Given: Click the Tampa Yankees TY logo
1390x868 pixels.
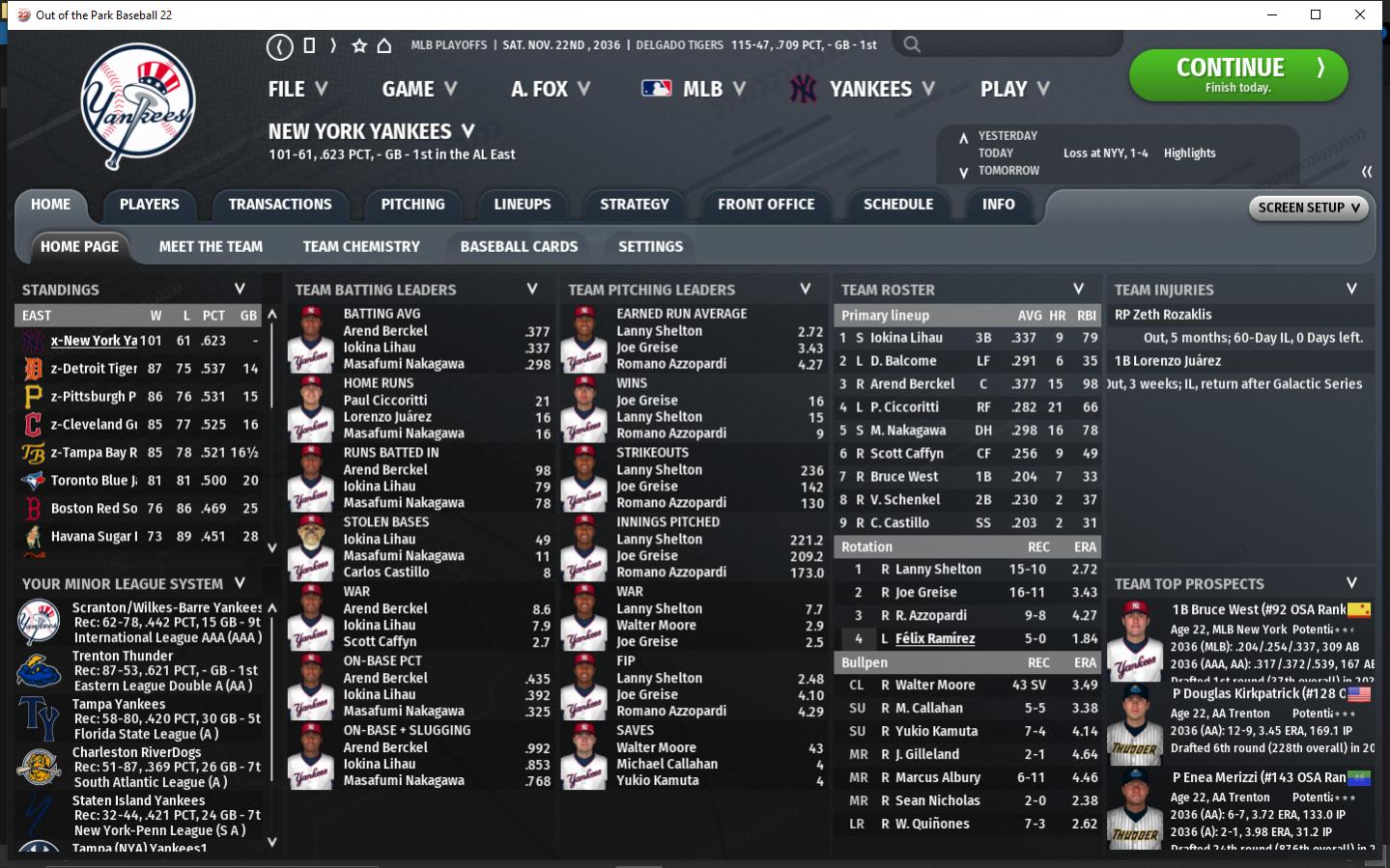Looking at the screenshot, I should (x=39, y=718).
